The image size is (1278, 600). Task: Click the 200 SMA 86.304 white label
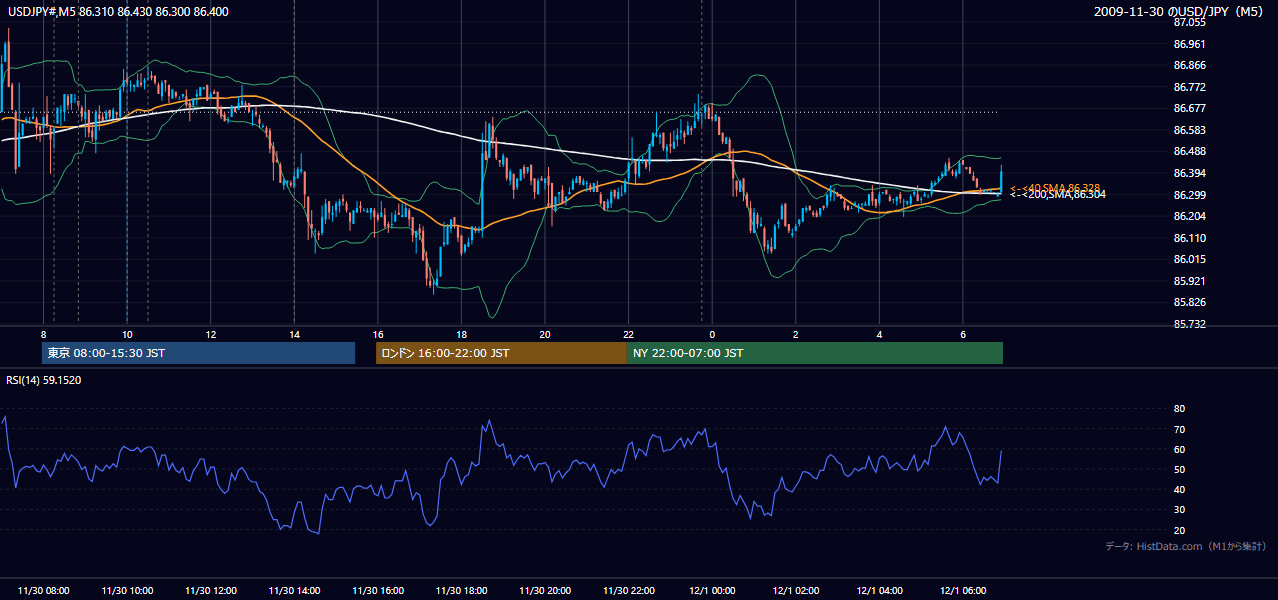(x=1057, y=195)
